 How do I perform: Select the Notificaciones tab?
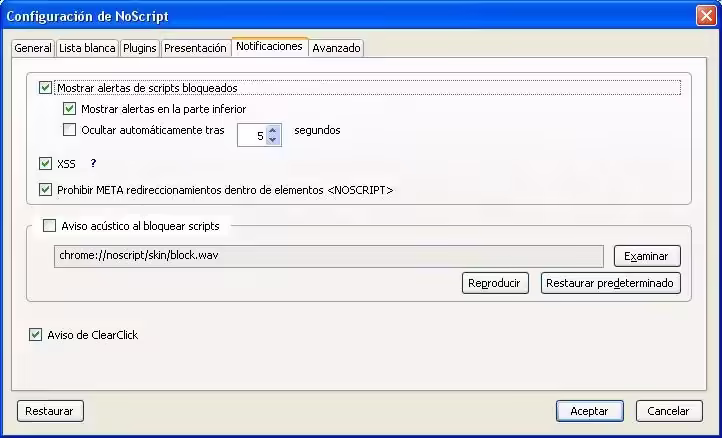pyautogui.click(x=269, y=47)
